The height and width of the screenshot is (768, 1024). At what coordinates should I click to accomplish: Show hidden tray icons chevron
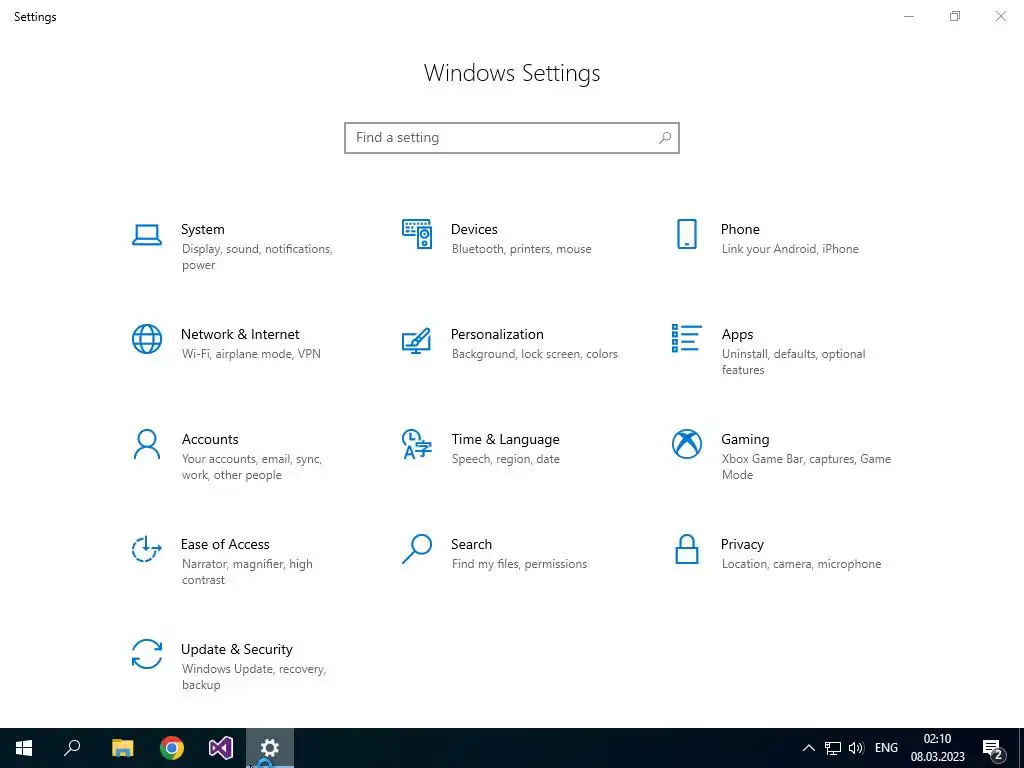808,748
